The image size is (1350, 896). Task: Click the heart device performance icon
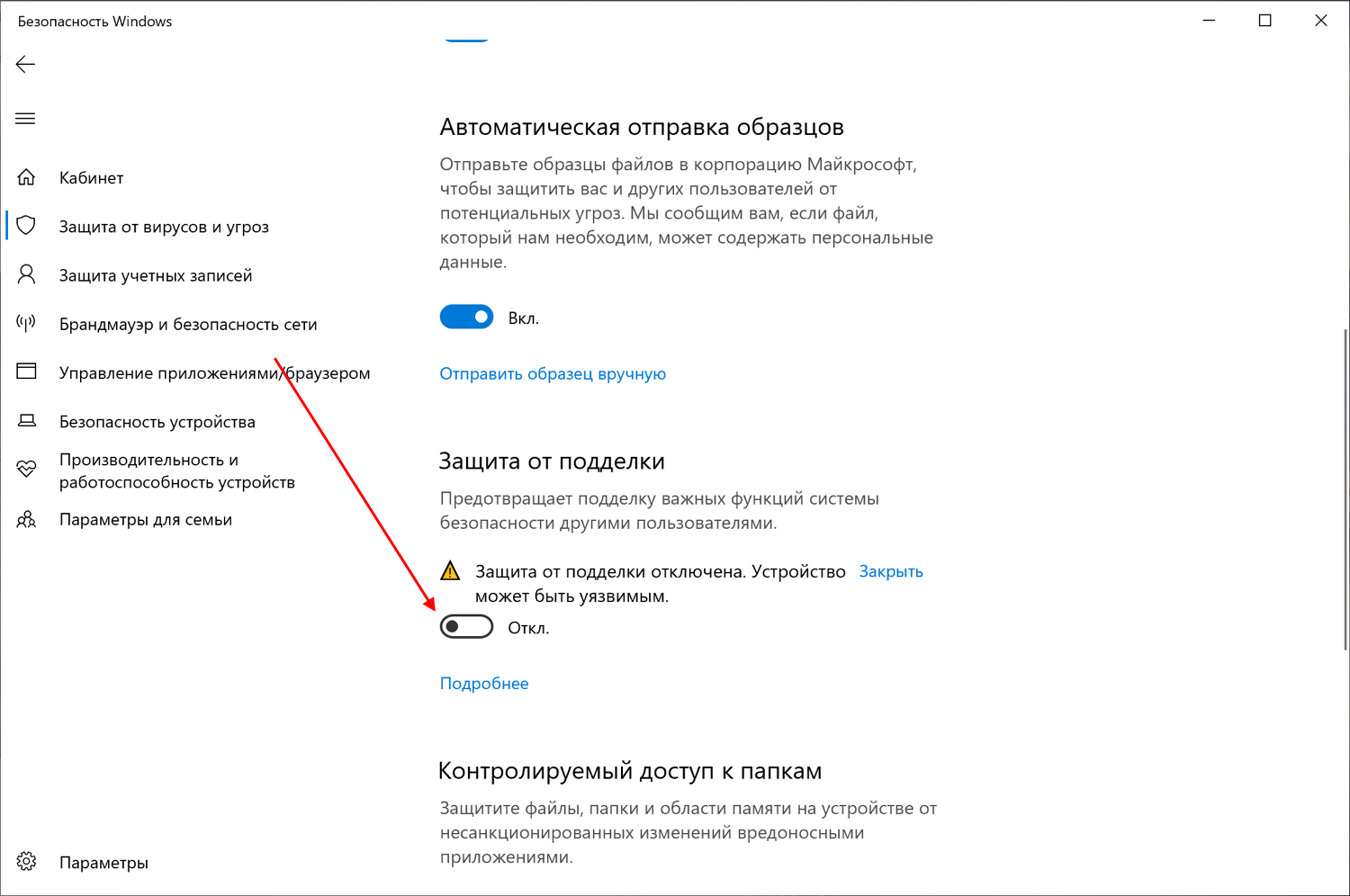[x=26, y=470]
